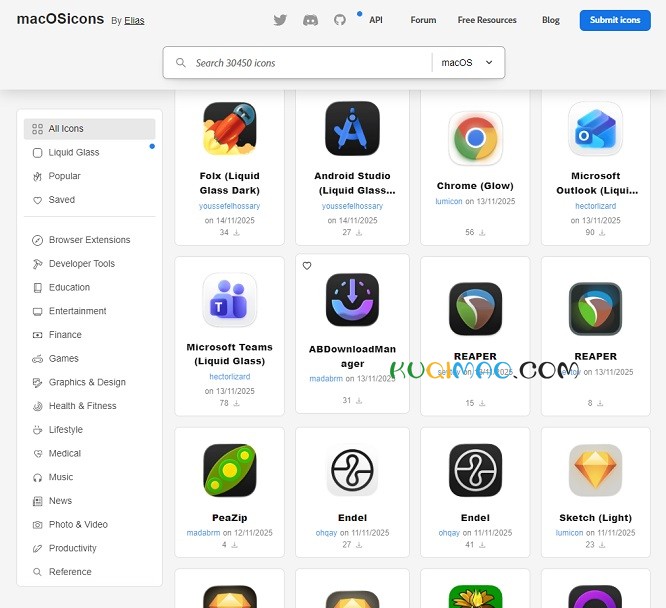Open the Free Resources link
The image size is (666, 608).
click(487, 20)
